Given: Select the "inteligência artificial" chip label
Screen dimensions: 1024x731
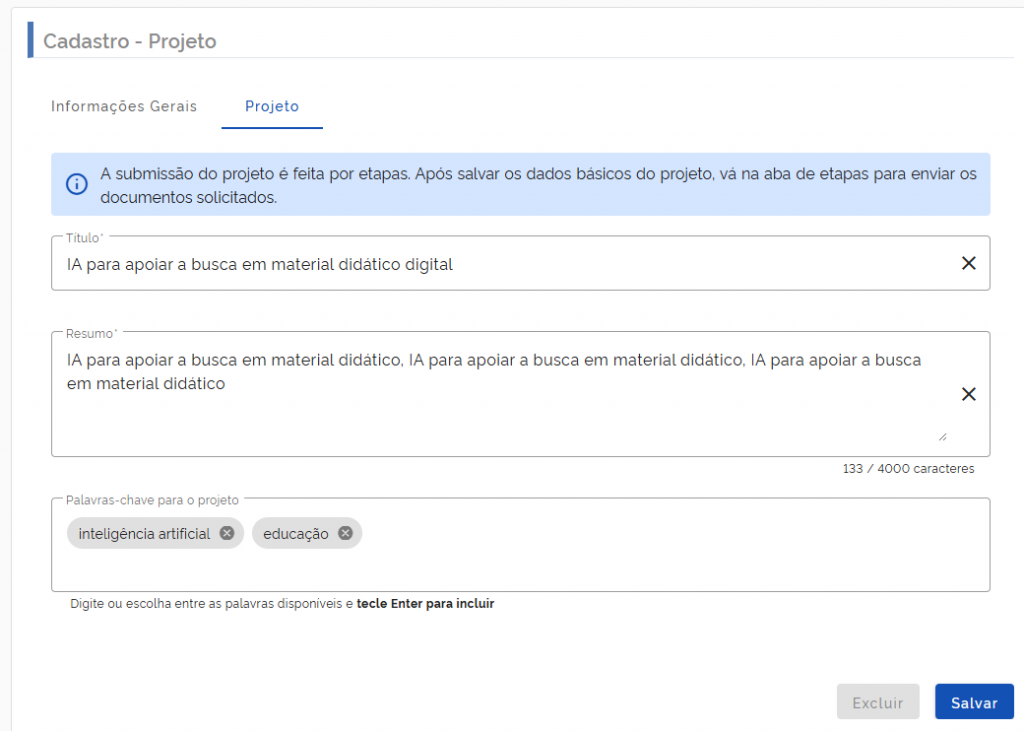Looking at the screenshot, I should tap(145, 534).
